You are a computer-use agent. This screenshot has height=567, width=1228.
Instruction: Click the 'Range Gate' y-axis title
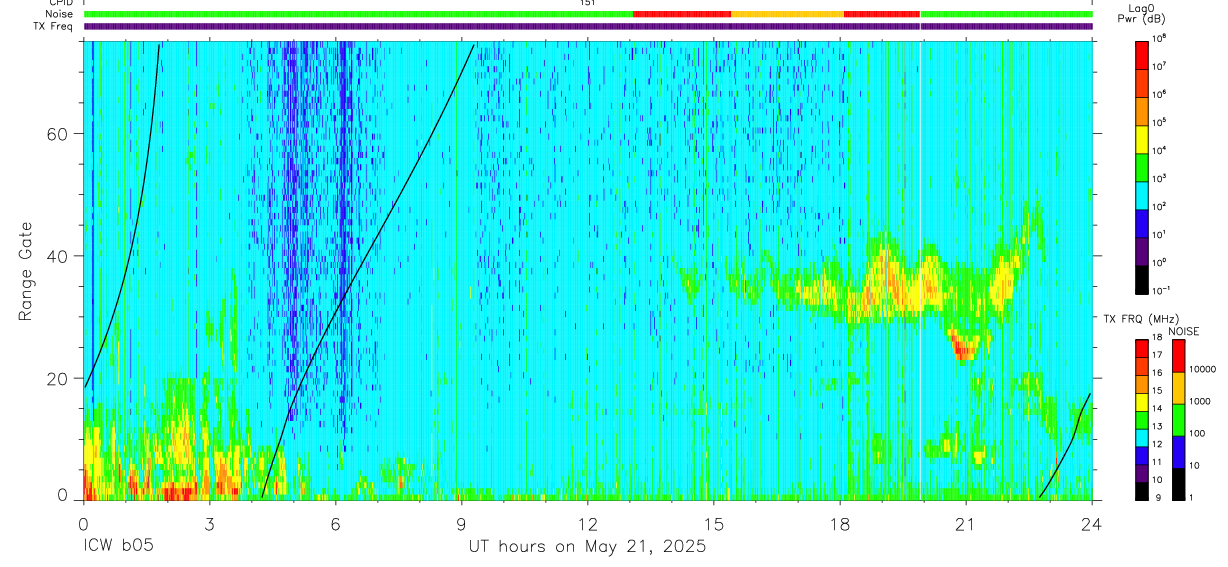[x=26, y=271]
